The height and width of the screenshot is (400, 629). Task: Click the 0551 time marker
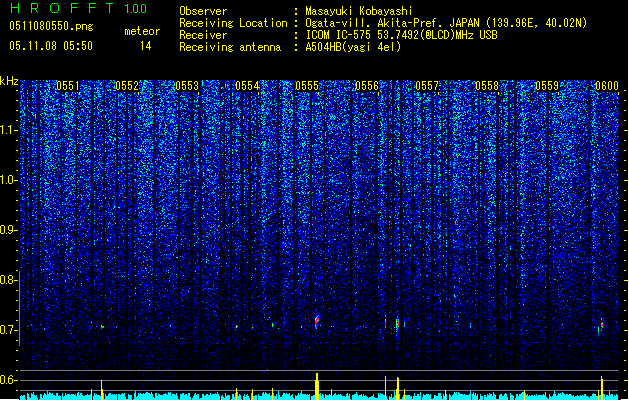[68, 86]
